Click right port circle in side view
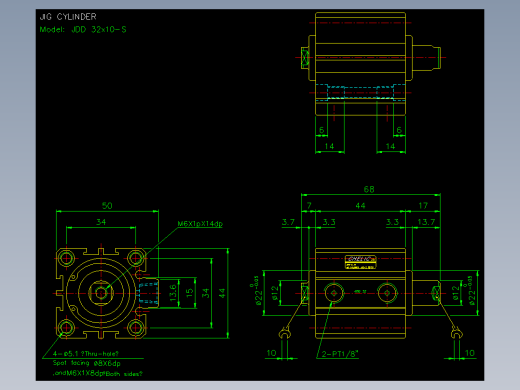This screenshot has height=390, width=520. click(387, 293)
